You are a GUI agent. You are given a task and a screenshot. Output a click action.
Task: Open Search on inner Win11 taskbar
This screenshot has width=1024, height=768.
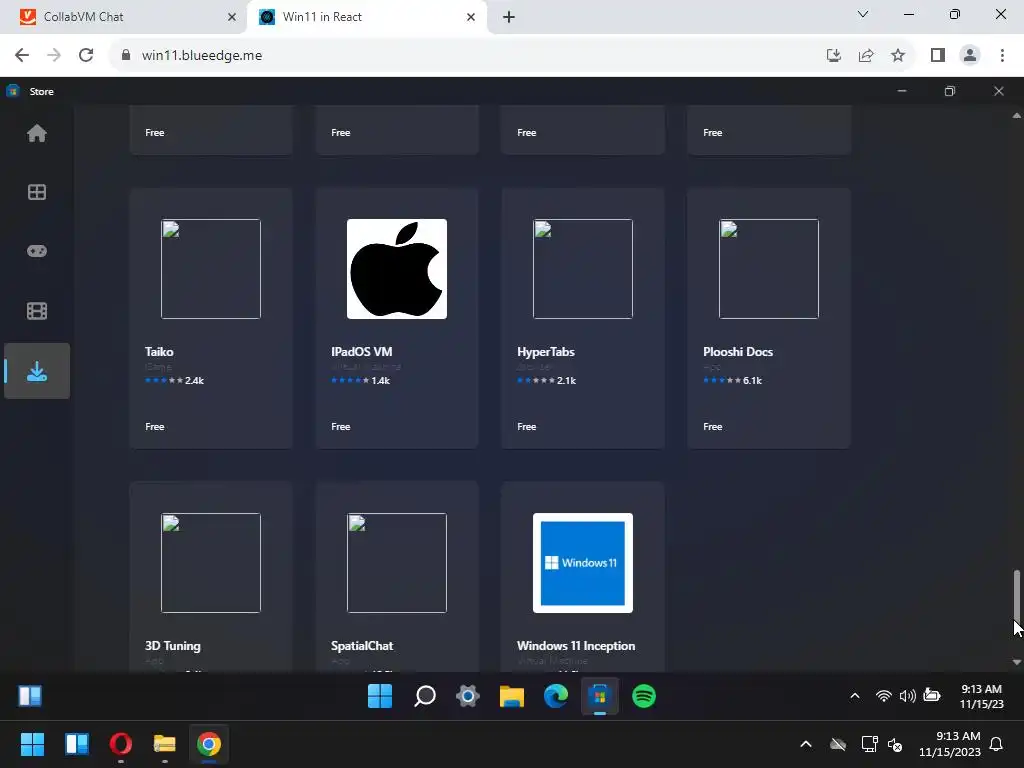[424, 696]
